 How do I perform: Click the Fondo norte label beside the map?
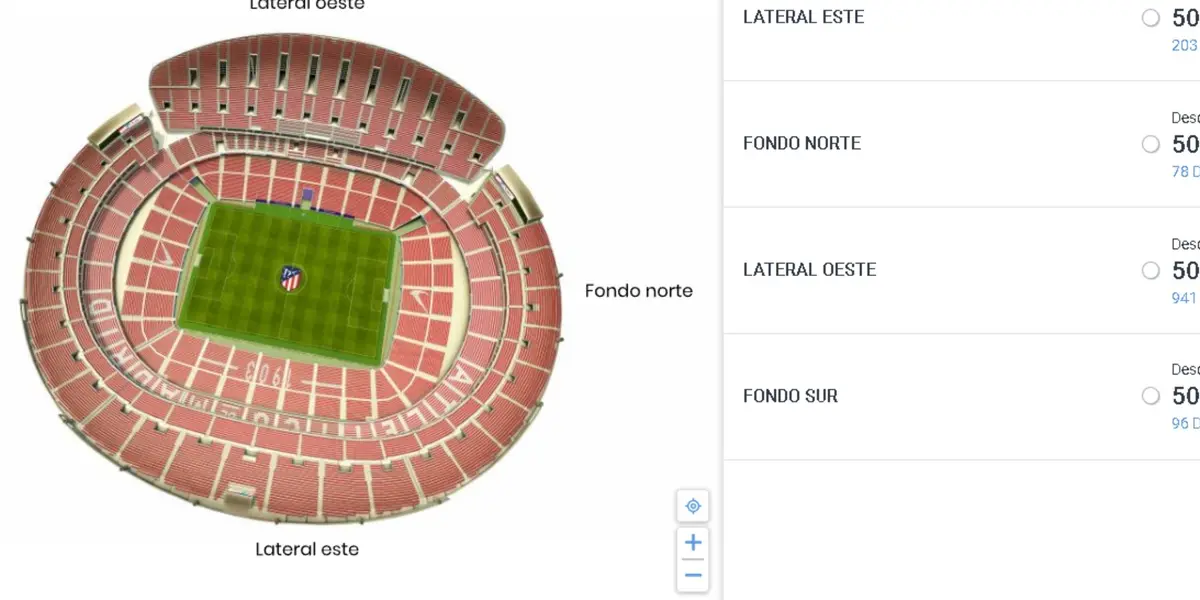point(639,290)
